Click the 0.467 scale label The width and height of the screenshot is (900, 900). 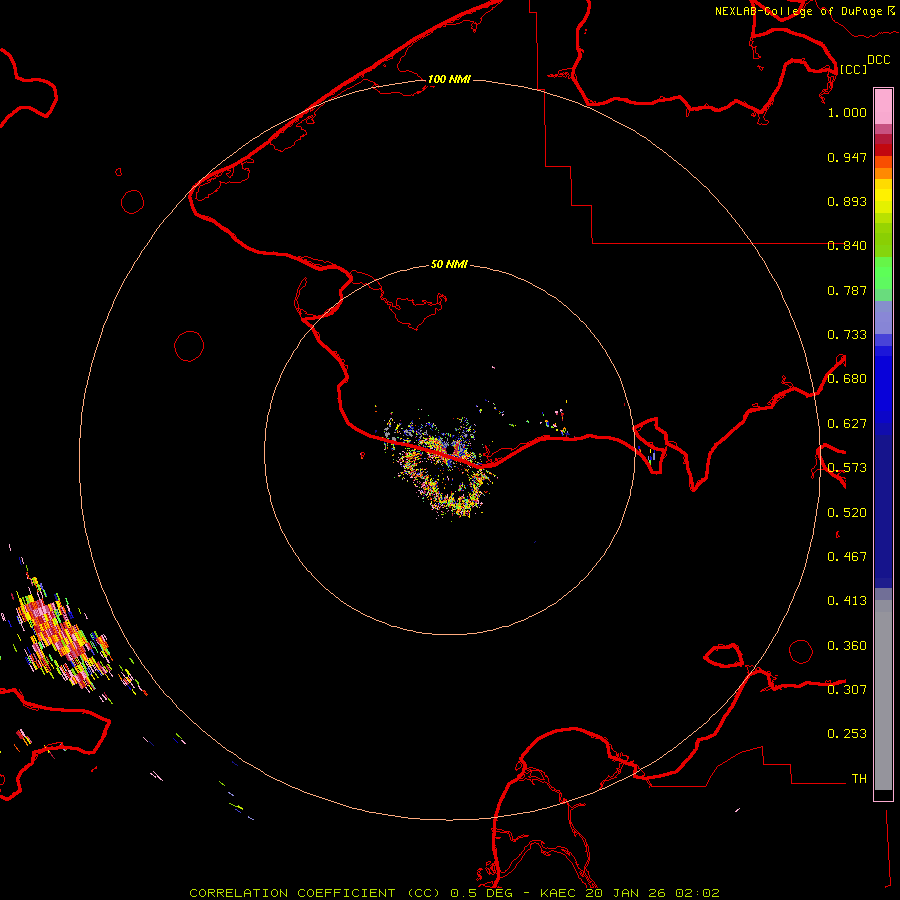click(x=847, y=557)
